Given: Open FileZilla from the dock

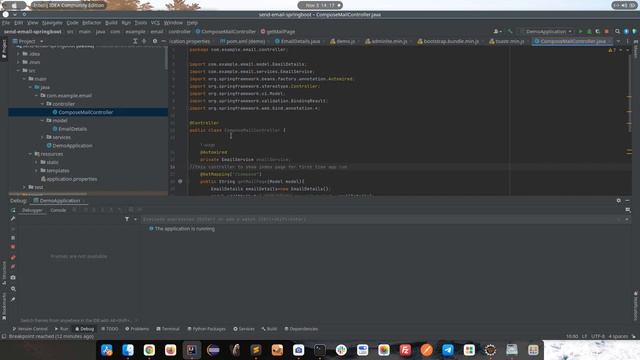Looking at the screenshot, I should pos(405,350).
